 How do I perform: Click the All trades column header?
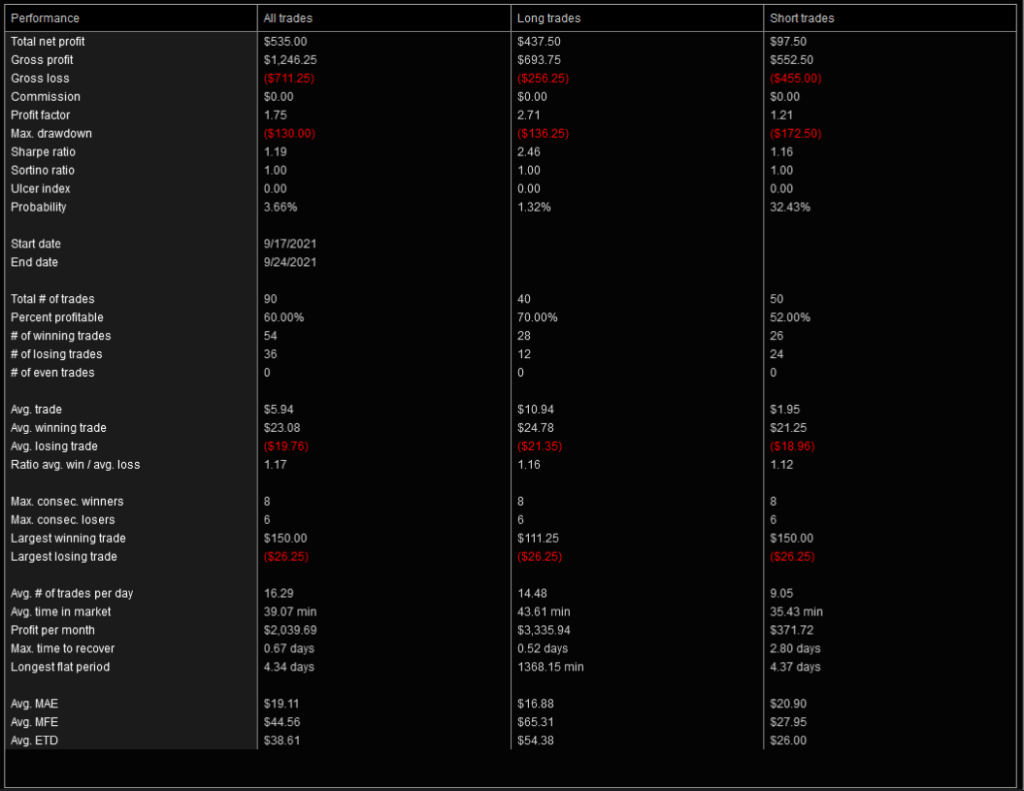click(287, 18)
